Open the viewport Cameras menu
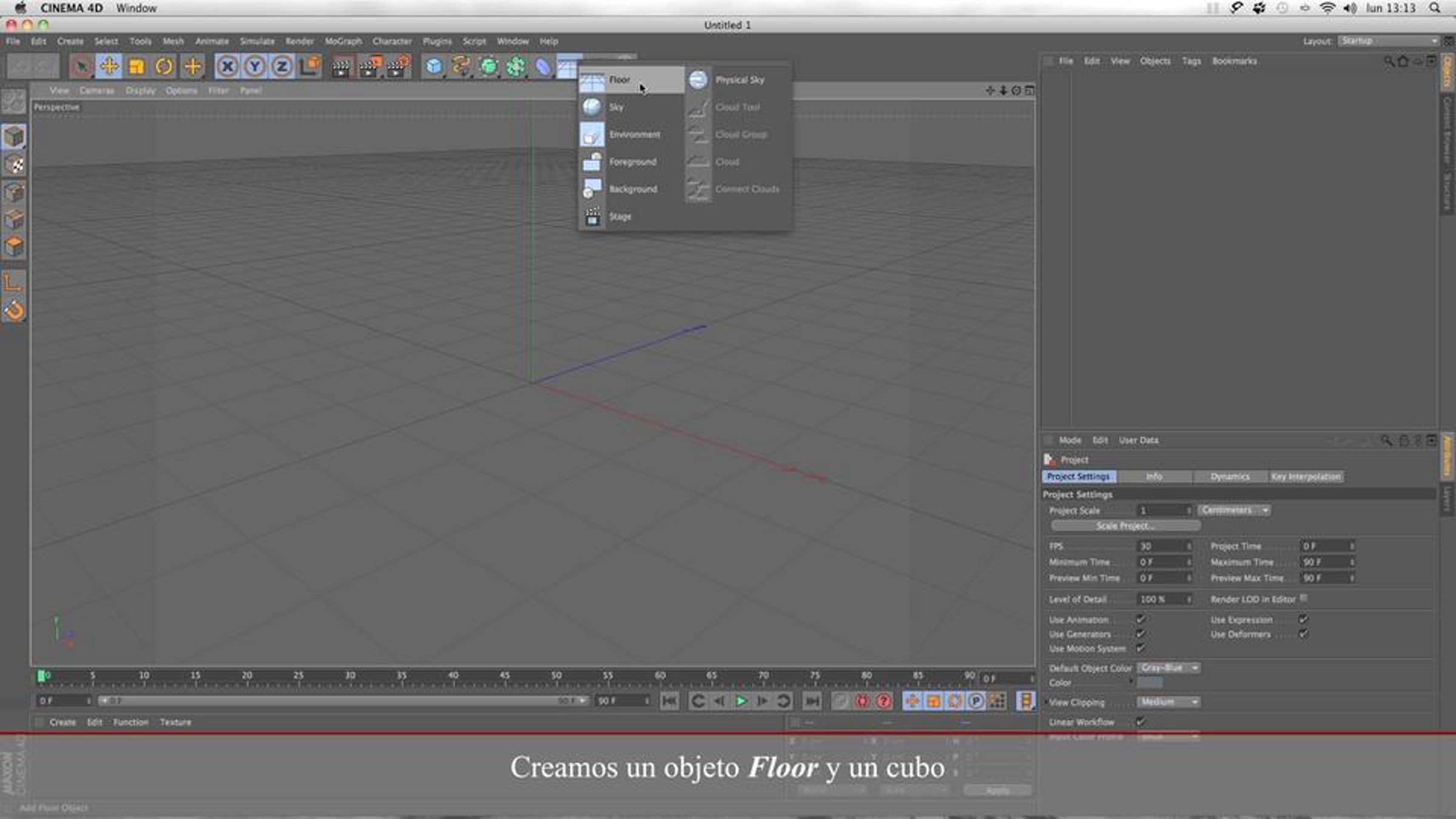 pos(96,90)
